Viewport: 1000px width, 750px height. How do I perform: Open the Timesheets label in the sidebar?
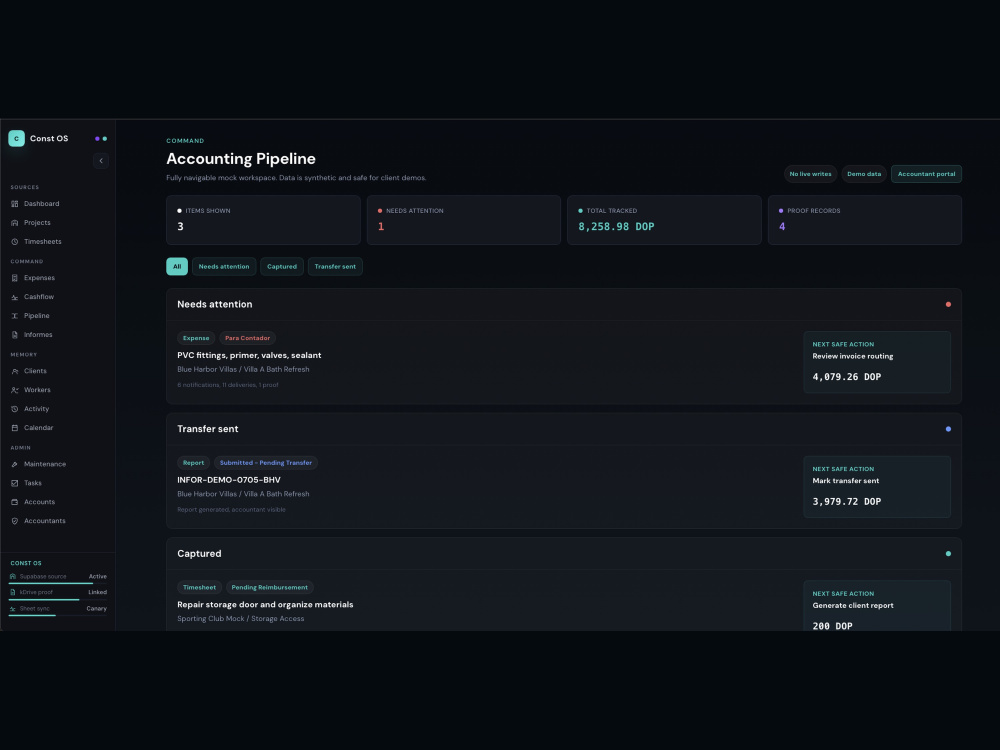pos(43,242)
